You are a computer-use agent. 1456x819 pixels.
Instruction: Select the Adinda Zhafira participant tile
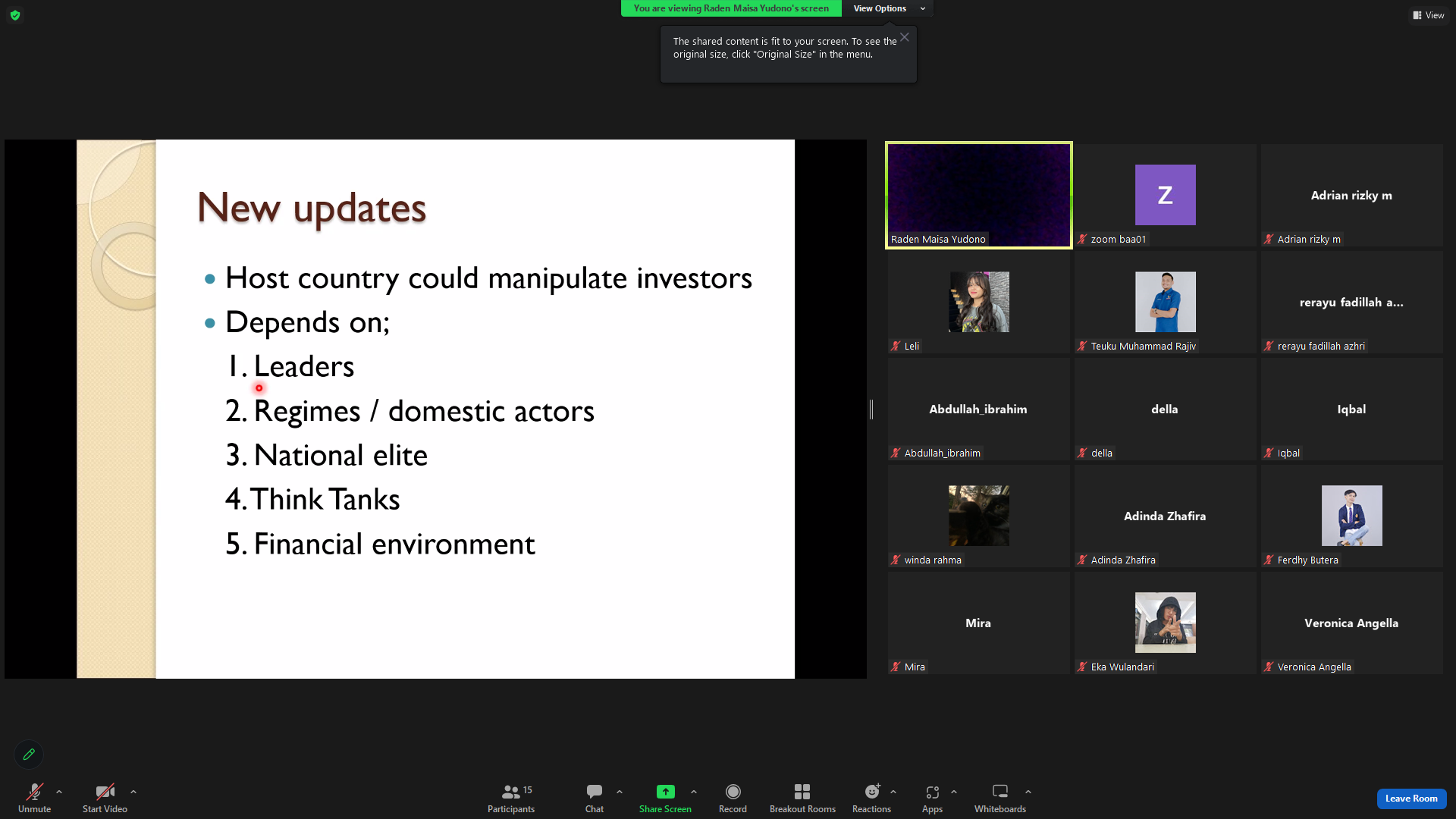point(1165,516)
